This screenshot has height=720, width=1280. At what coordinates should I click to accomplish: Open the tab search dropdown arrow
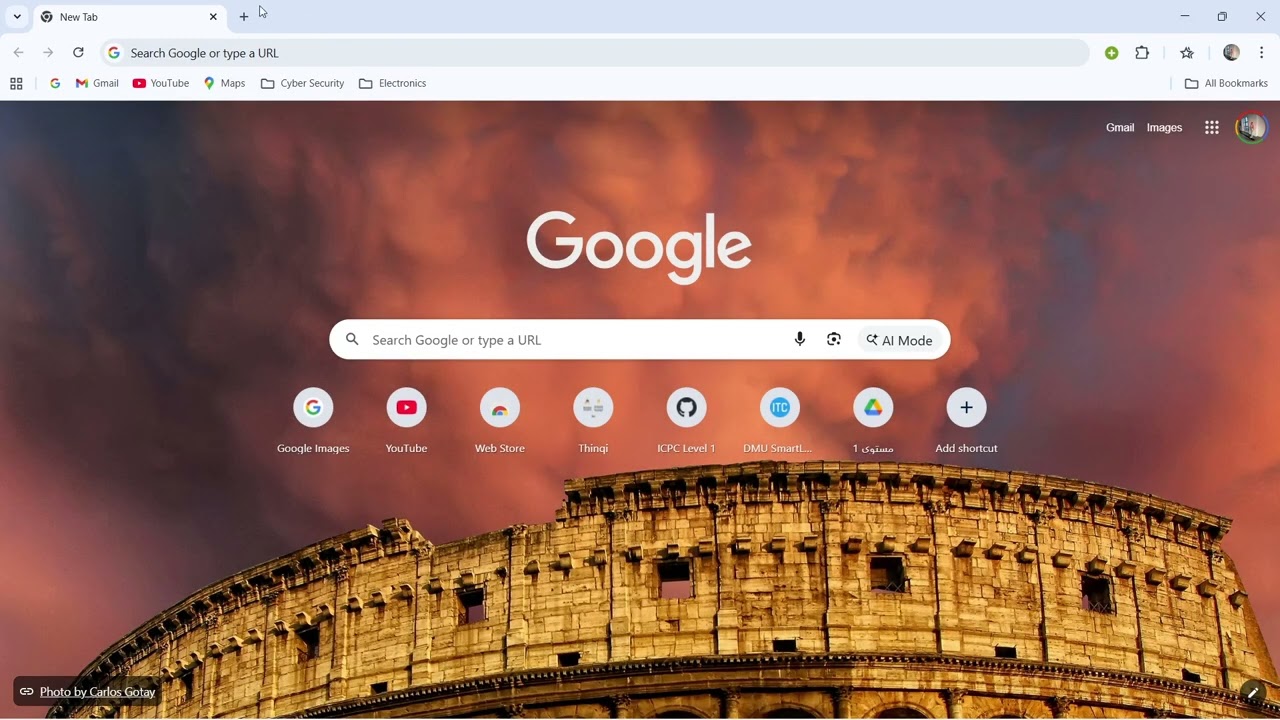17,17
